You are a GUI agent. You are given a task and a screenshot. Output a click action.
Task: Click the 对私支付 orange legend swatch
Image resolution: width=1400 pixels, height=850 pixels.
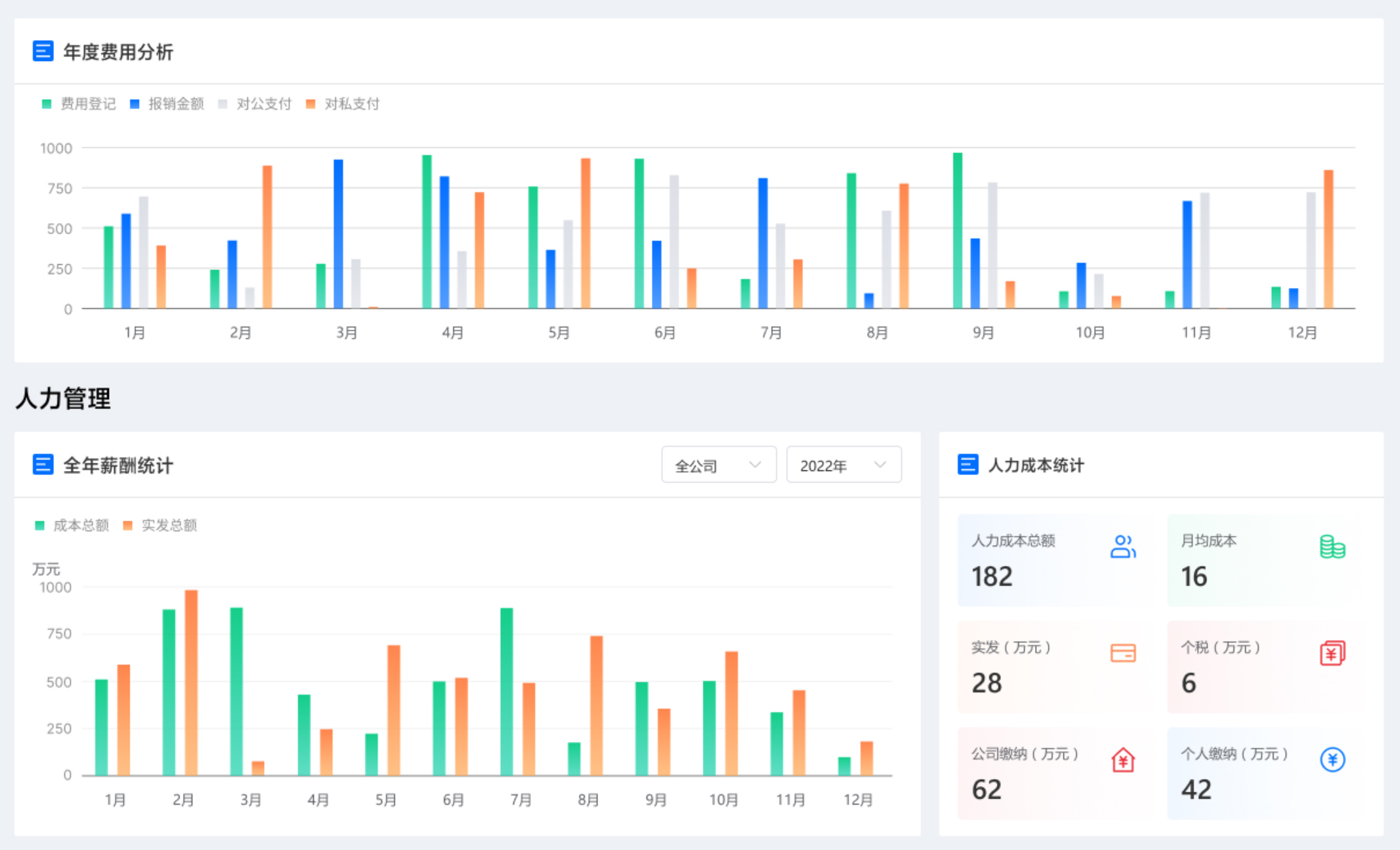click(x=311, y=103)
